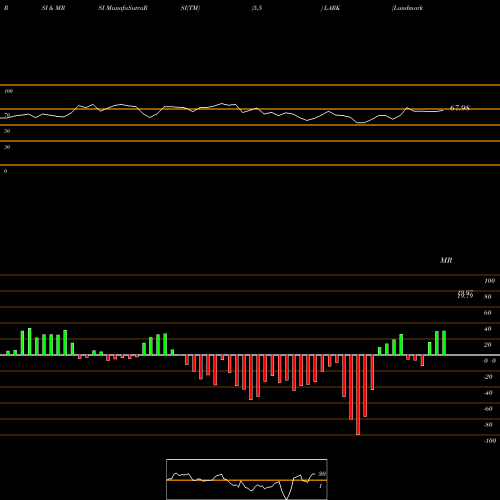Click the LARK ticker text in header

click(x=332, y=8)
